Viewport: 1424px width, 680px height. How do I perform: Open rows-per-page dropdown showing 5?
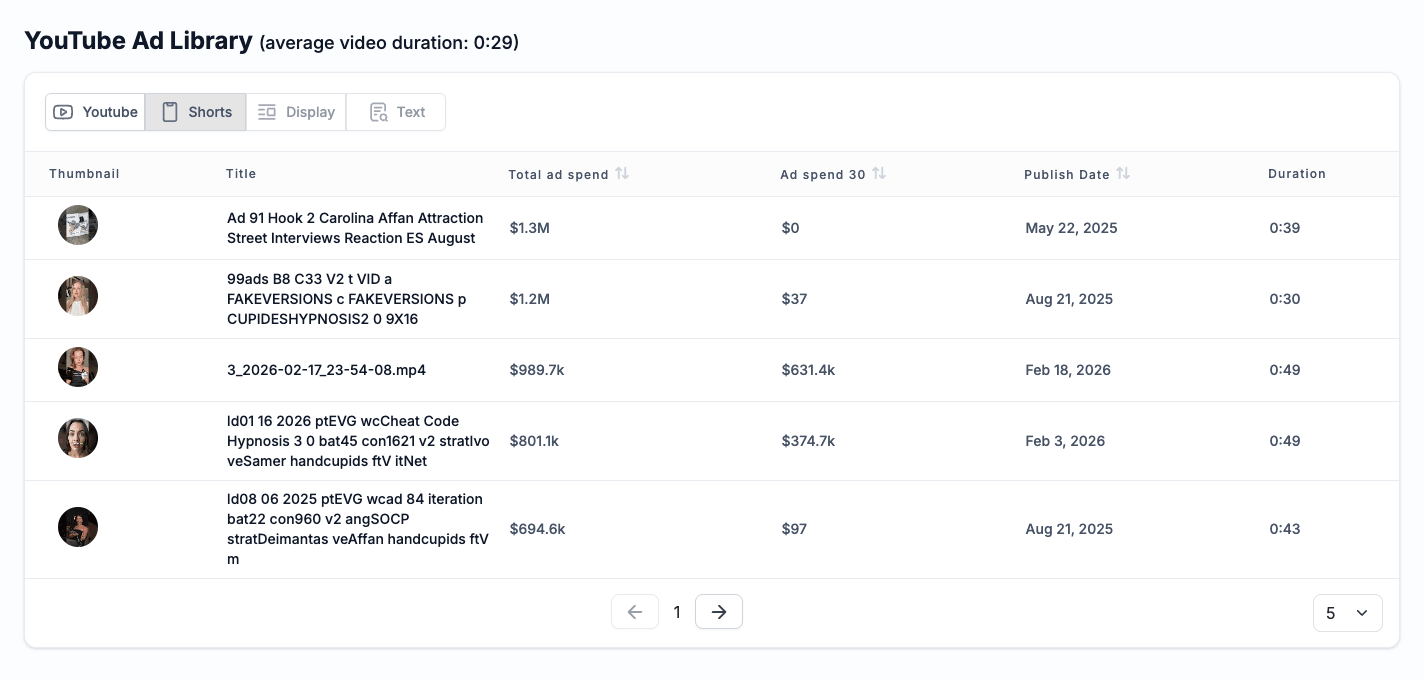1347,613
